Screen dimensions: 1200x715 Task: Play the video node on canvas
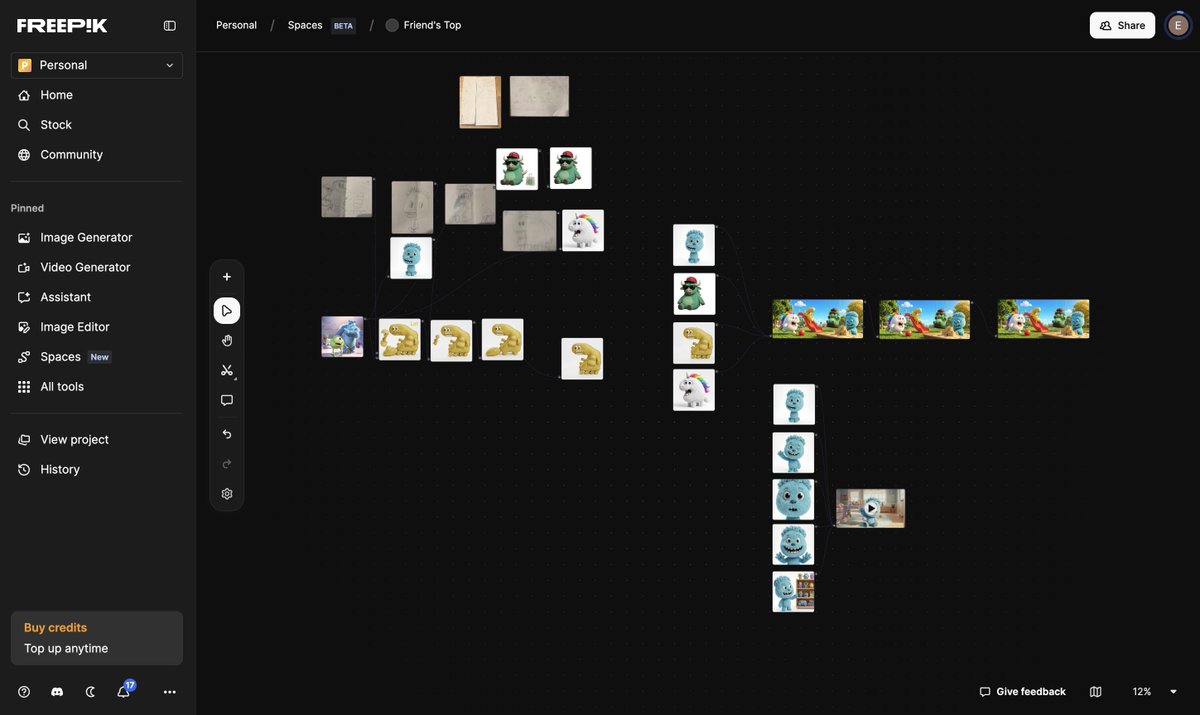click(x=871, y=508)
